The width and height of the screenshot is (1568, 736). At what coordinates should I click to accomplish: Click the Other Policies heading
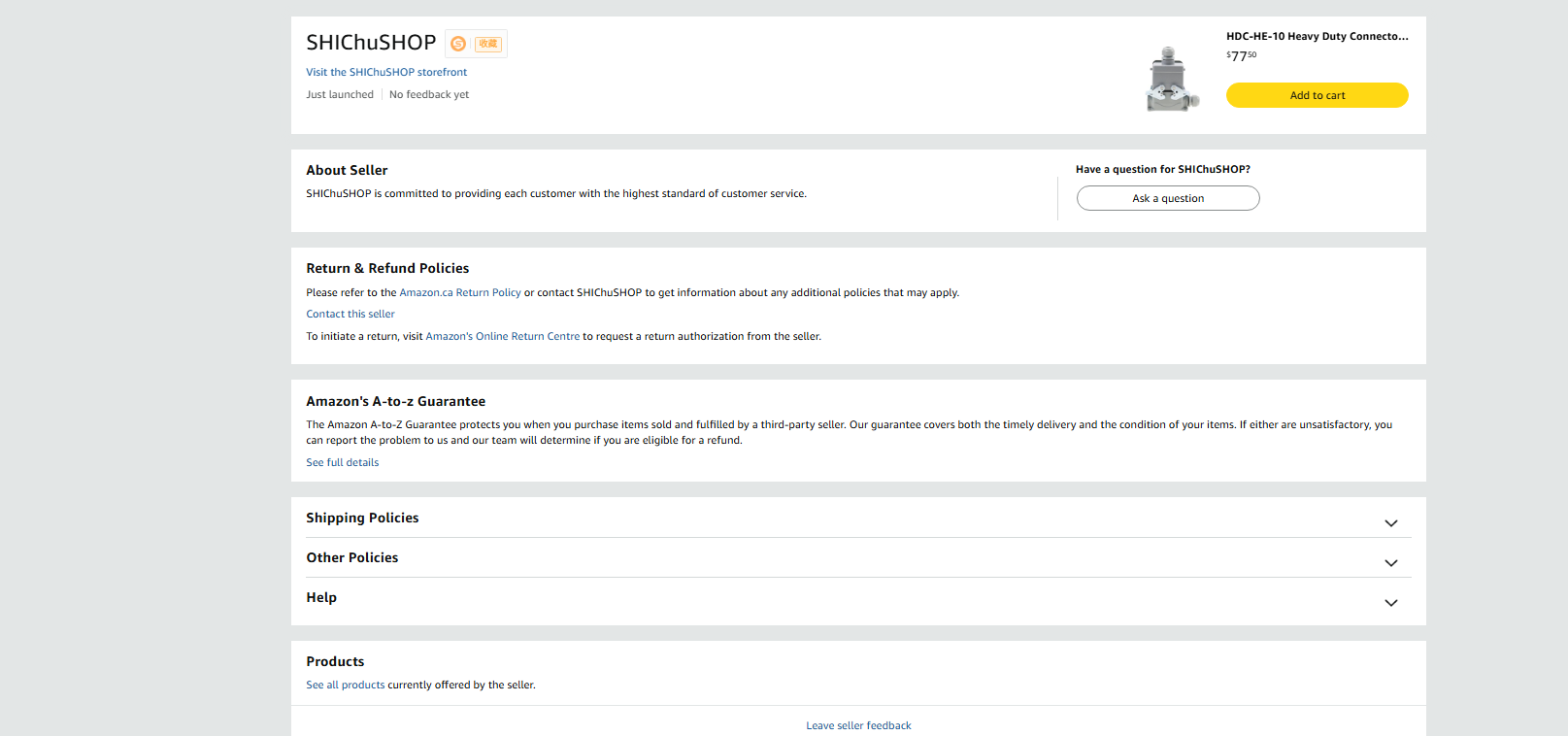352,557
